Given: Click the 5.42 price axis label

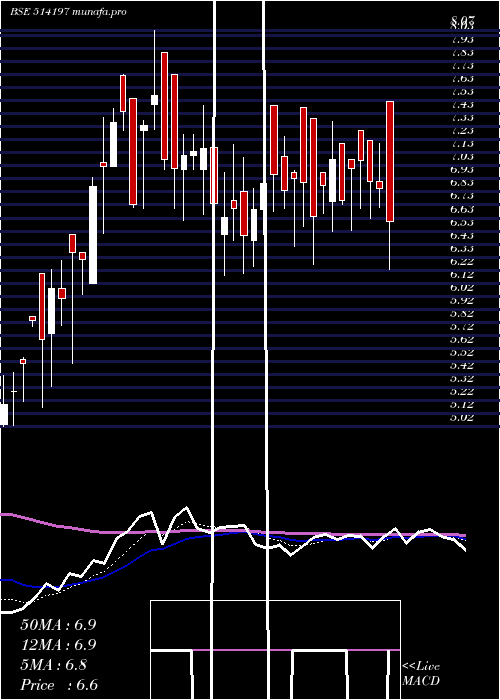Looking at the screenshot, I should click(x=462, y=366).
